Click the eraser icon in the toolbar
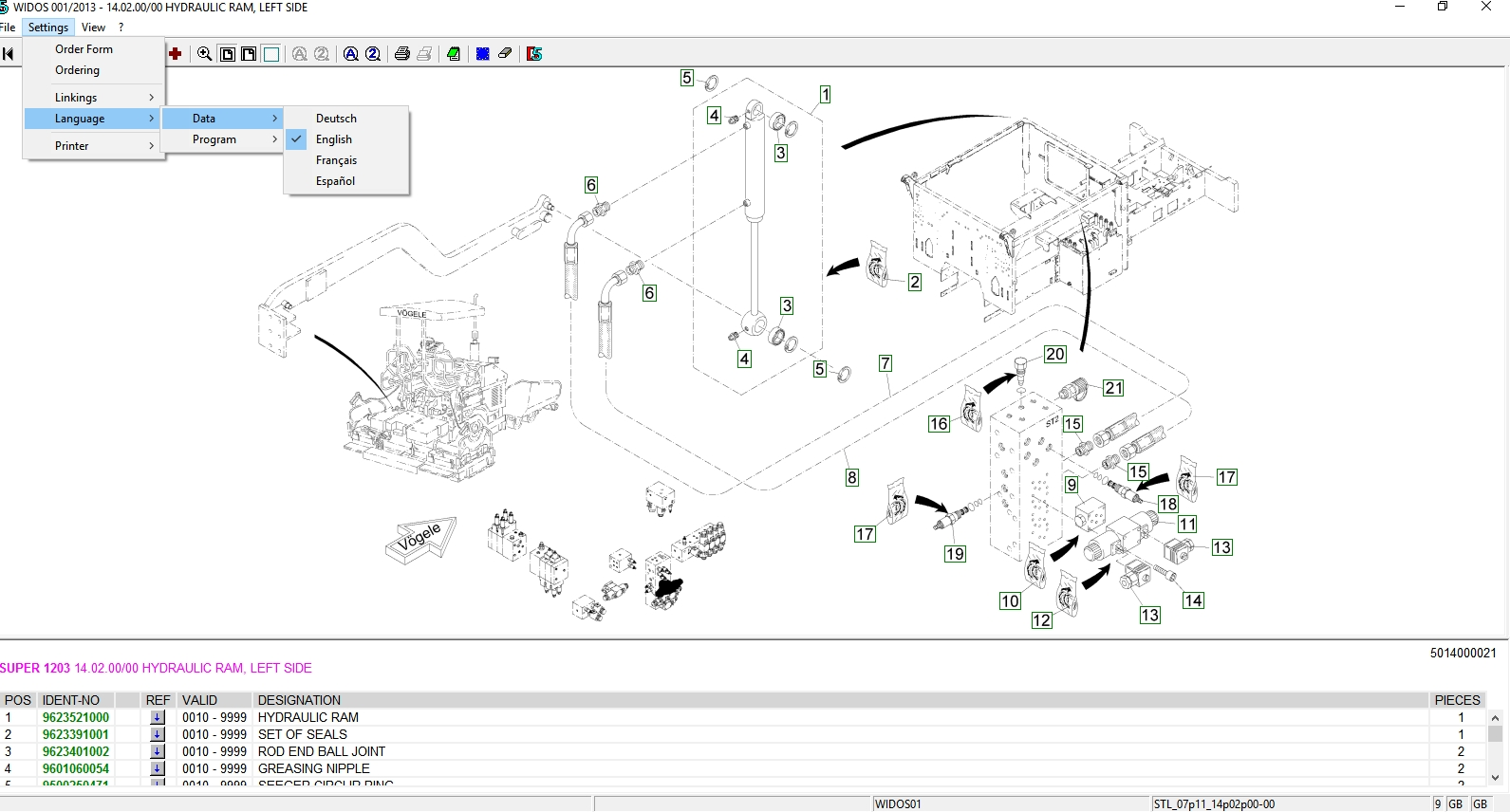This screenshot has height=812, width=1510. tap(505, 54)
